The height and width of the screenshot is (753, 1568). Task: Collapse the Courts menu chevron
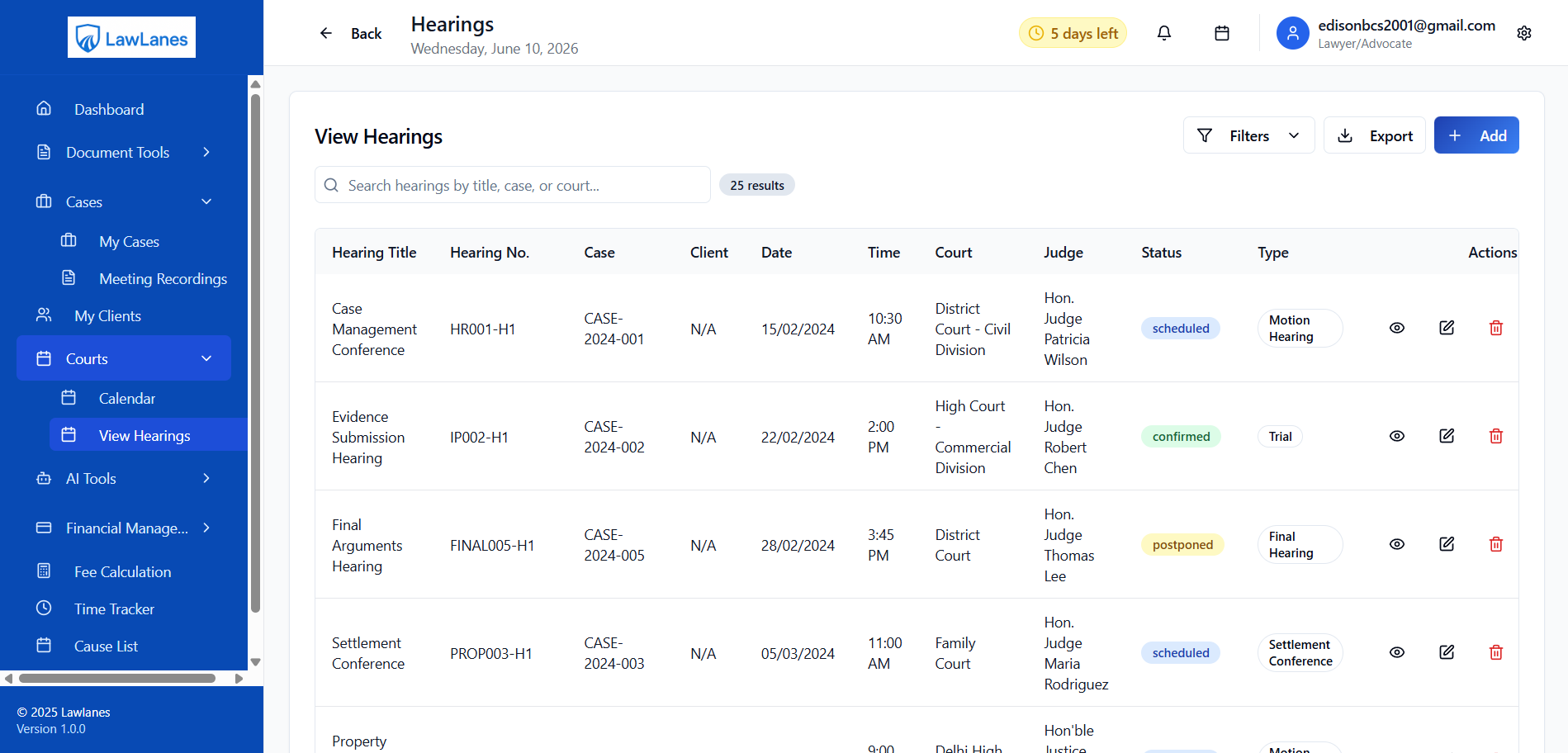point(206,358)
